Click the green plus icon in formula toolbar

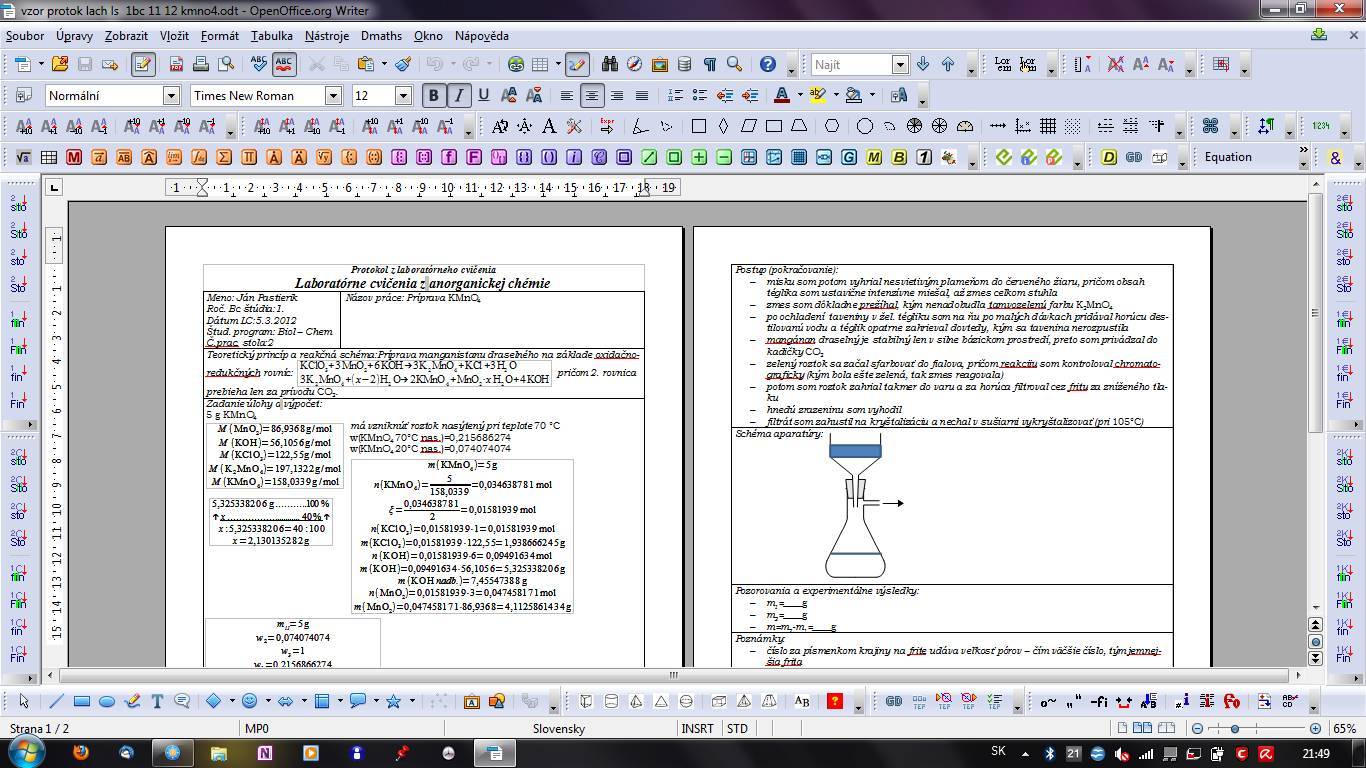[699, 157]
